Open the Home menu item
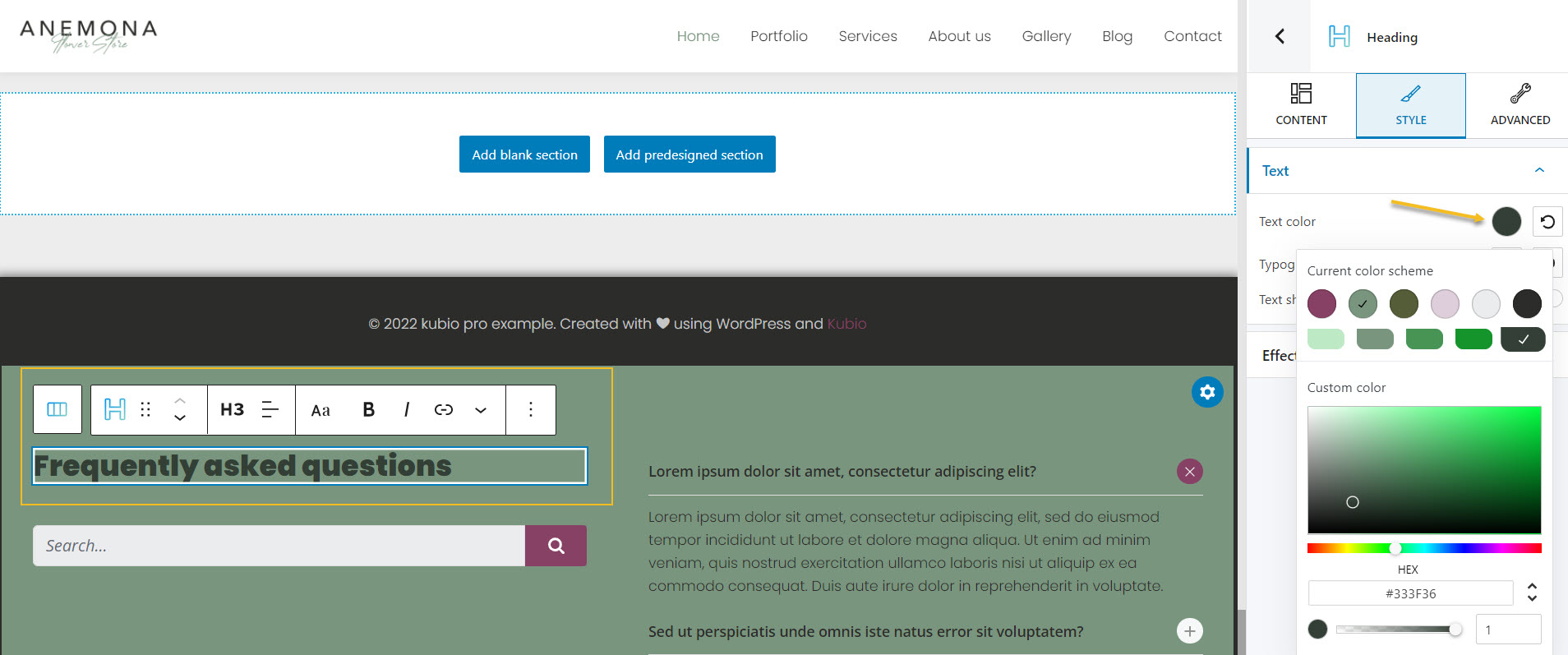Viewport: 1568px width, 655px height. [x=698, y=36]
